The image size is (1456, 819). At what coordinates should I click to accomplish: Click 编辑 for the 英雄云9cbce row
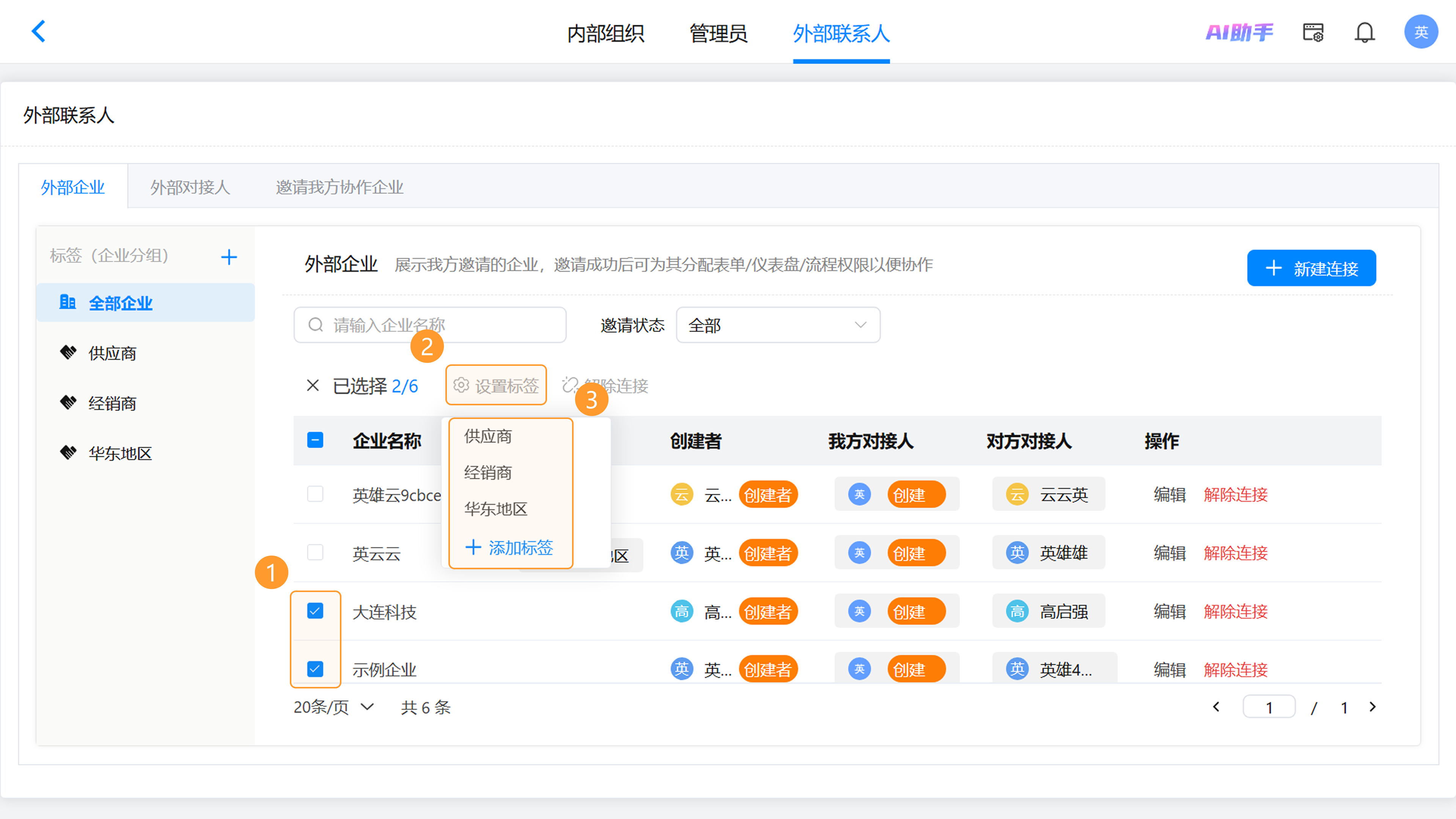(x=1170, y=495)
